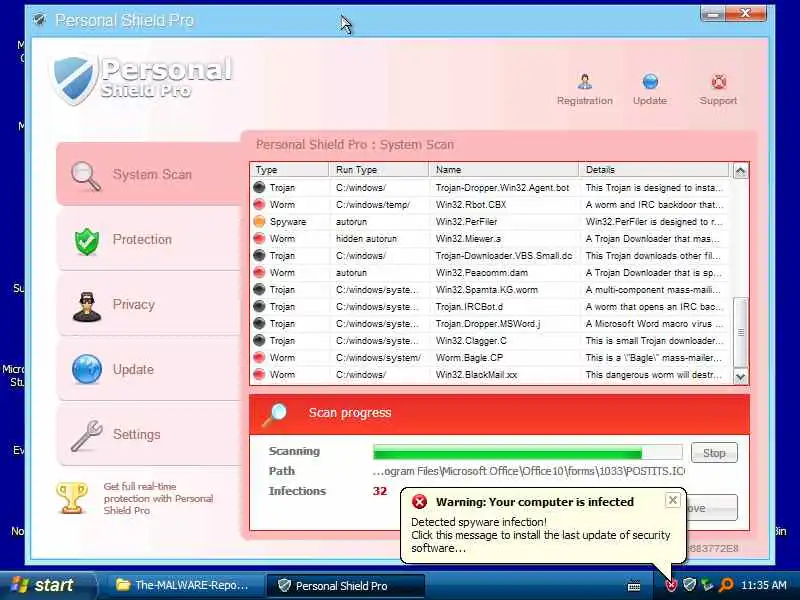
Task: Sort by the Run Type column header
Action: click(379, 169)
